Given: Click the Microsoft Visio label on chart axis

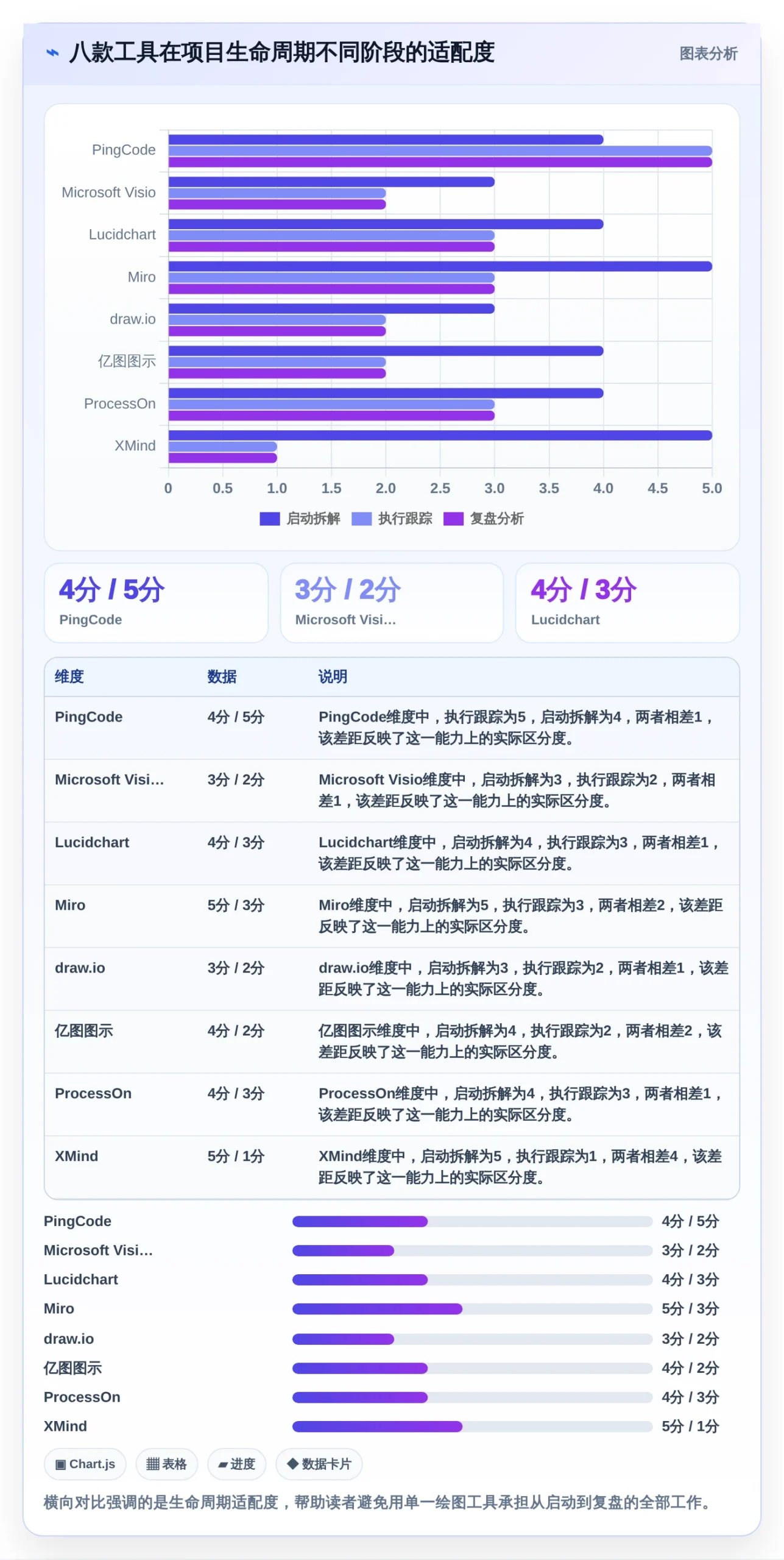Looking at the screenshot, I should click(x=108, y=193).
